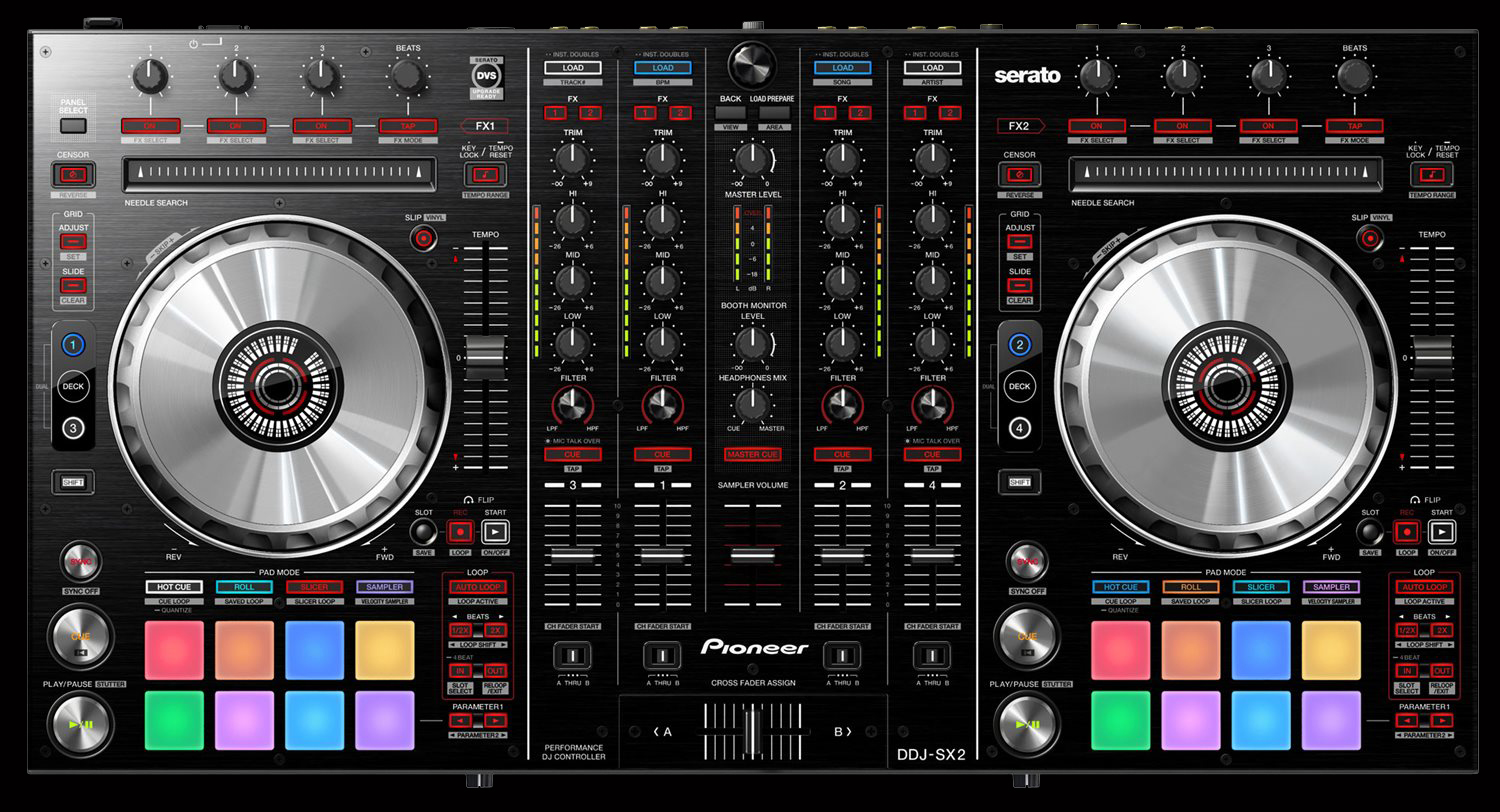Select deck 2 with the blue-ringed button
Viewport: 1500px width, 812px height.
1020,346
